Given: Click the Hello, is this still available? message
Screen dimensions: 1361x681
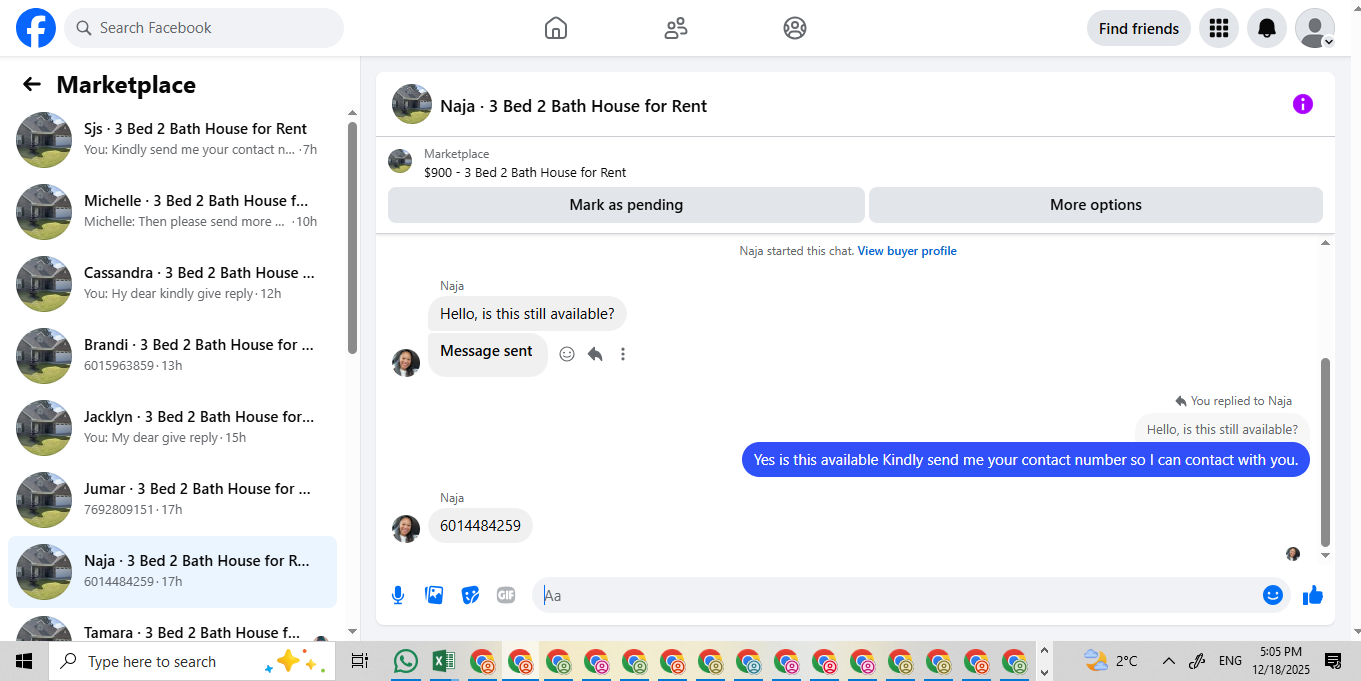Looking at the screenshot, I should coord(527,314).
